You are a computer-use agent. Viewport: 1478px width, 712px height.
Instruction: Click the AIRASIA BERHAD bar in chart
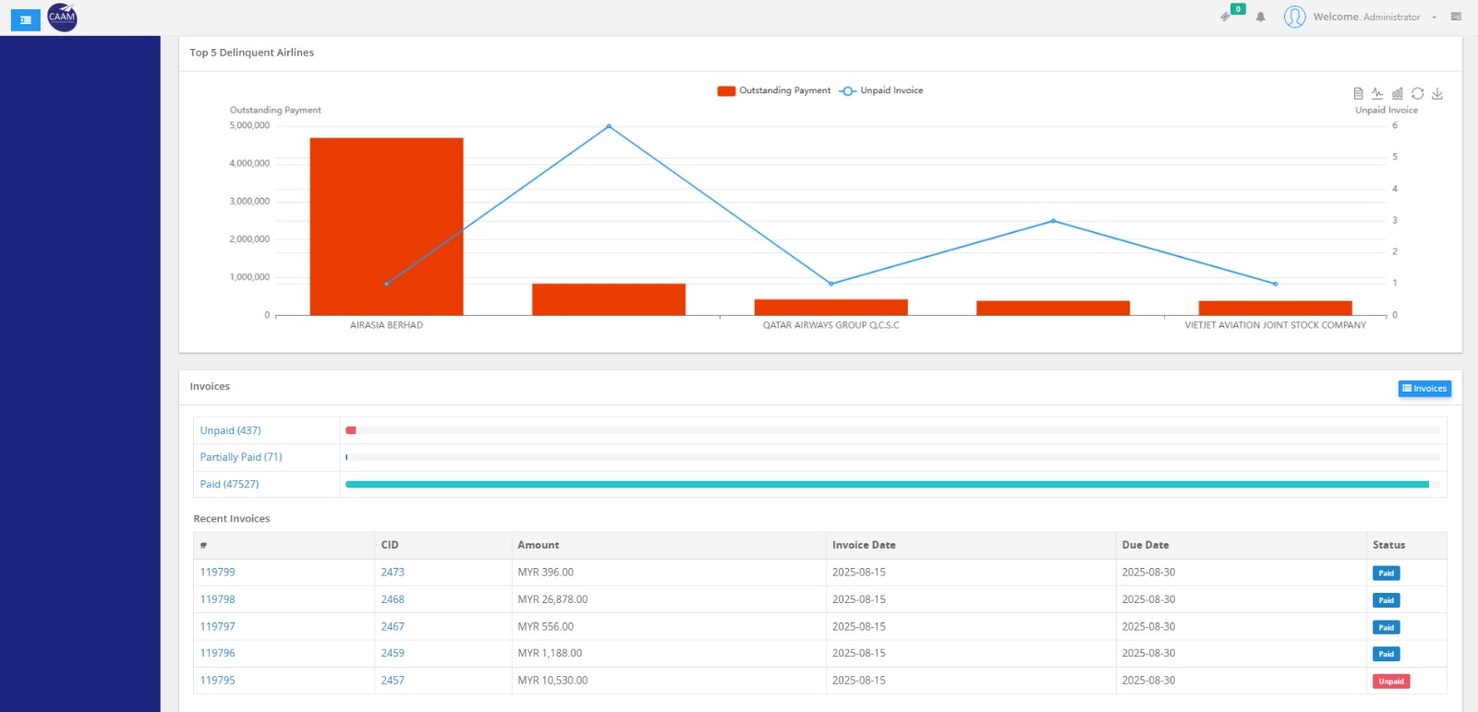click(386, 227)
